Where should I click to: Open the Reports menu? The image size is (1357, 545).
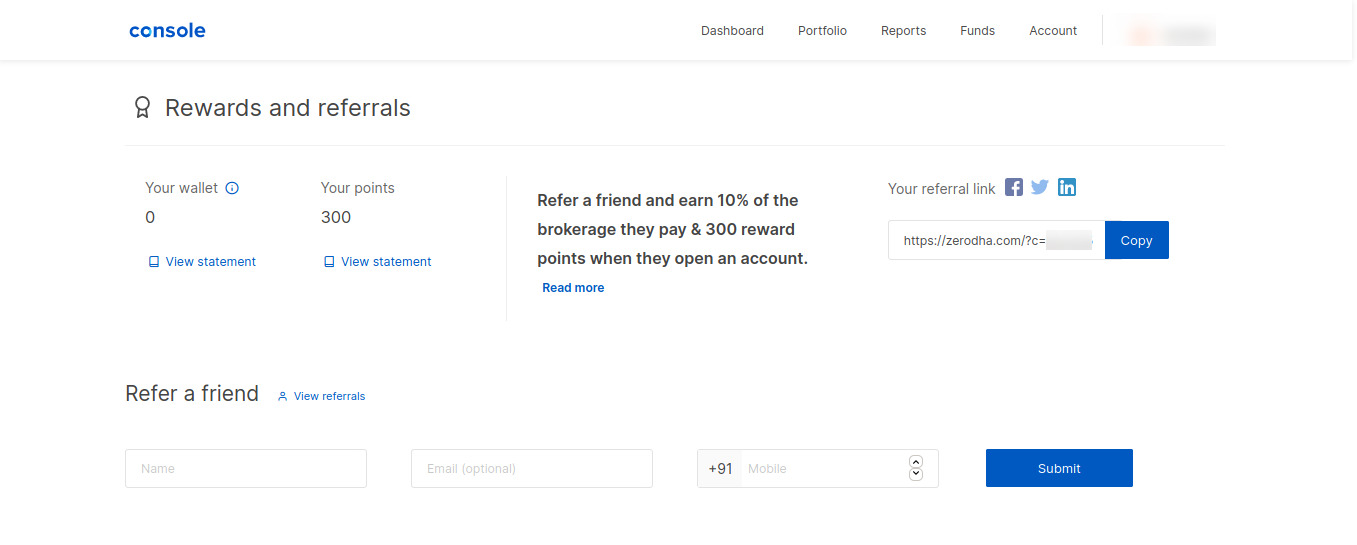point(903,31)
